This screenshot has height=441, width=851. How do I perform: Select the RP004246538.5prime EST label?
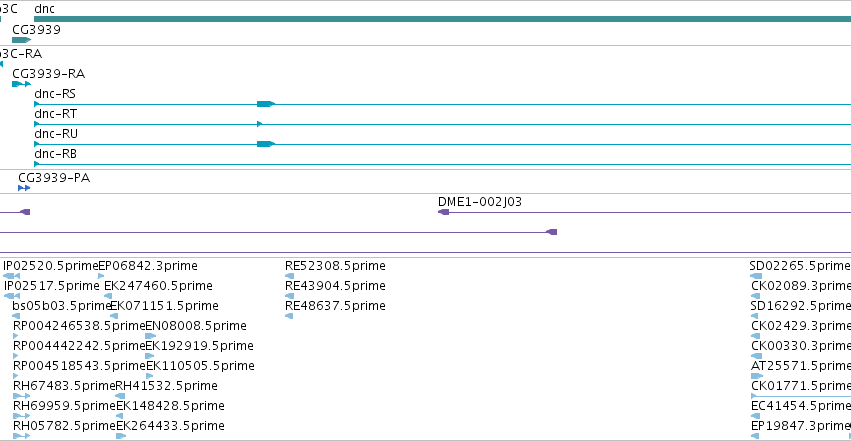point(79,326)
